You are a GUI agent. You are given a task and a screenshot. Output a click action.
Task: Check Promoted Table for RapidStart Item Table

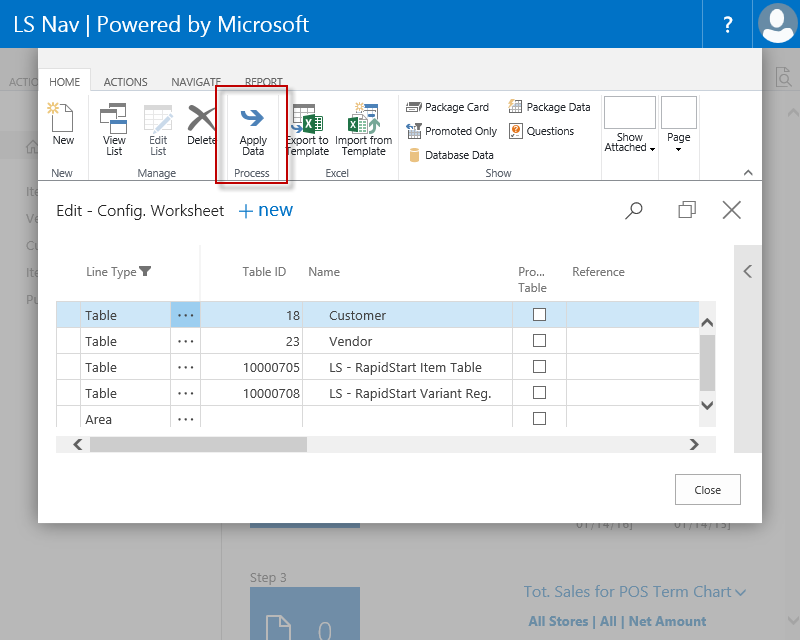[539, 367]
